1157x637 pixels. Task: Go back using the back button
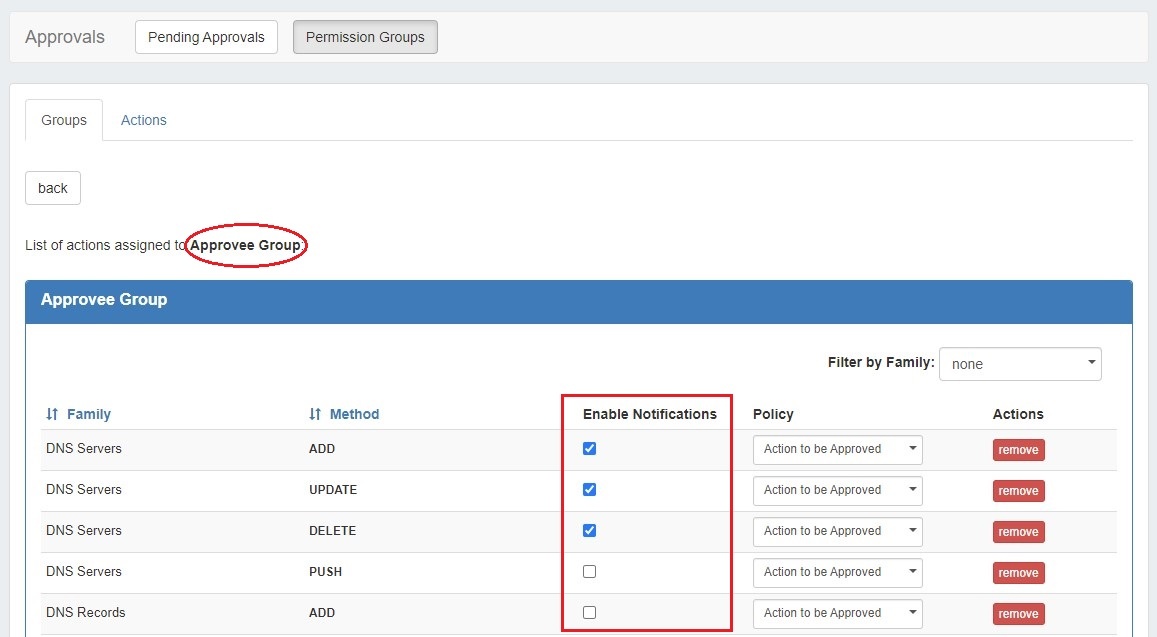(53, 188)
